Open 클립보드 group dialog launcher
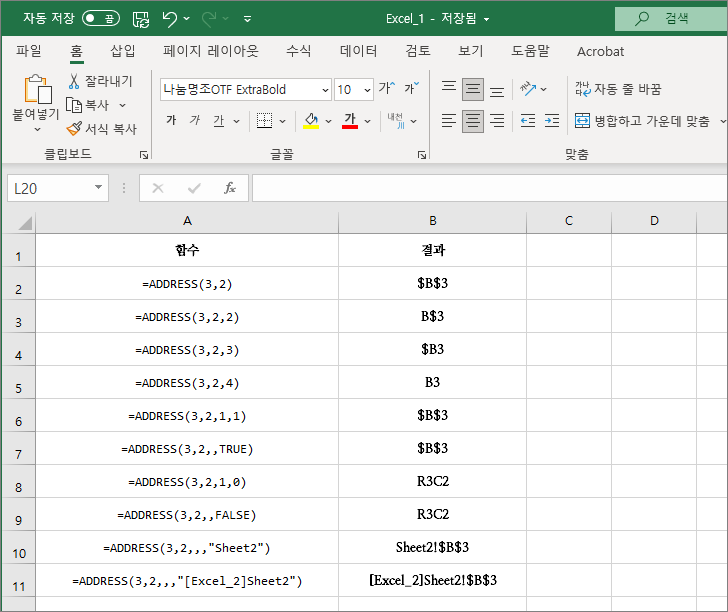728x612 pixels. coord(144,155)
